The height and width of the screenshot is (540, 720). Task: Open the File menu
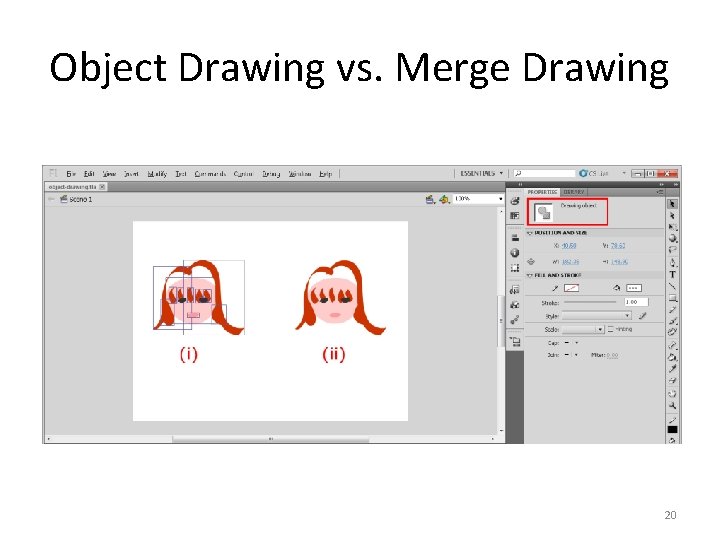(71, 174)
